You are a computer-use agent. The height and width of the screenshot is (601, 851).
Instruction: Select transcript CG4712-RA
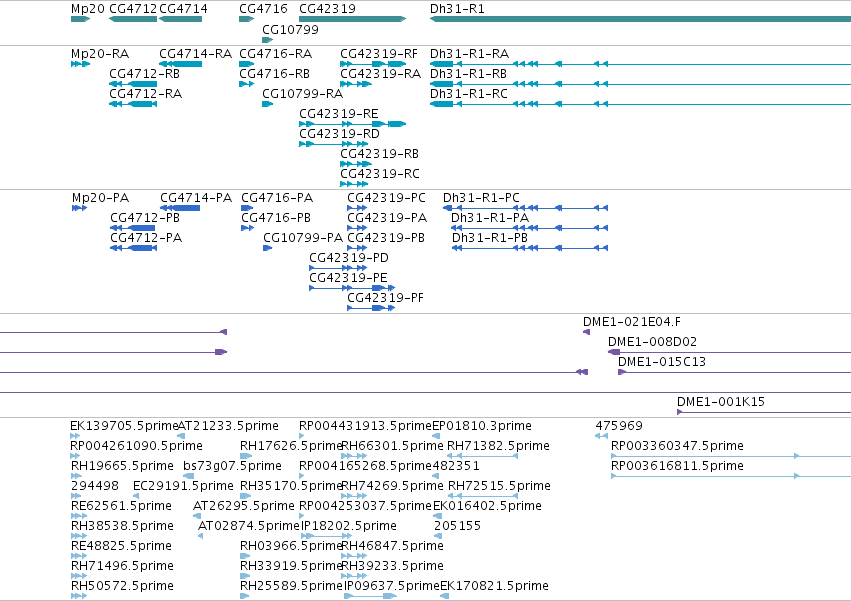click(x=145, y=93)
